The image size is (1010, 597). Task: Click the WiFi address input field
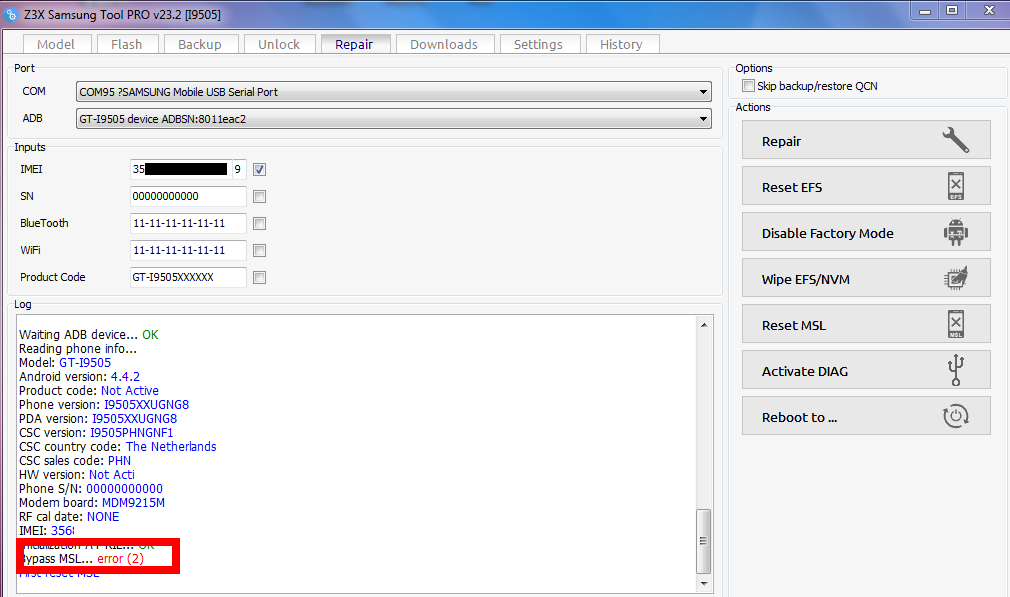[x=188, y=251]
